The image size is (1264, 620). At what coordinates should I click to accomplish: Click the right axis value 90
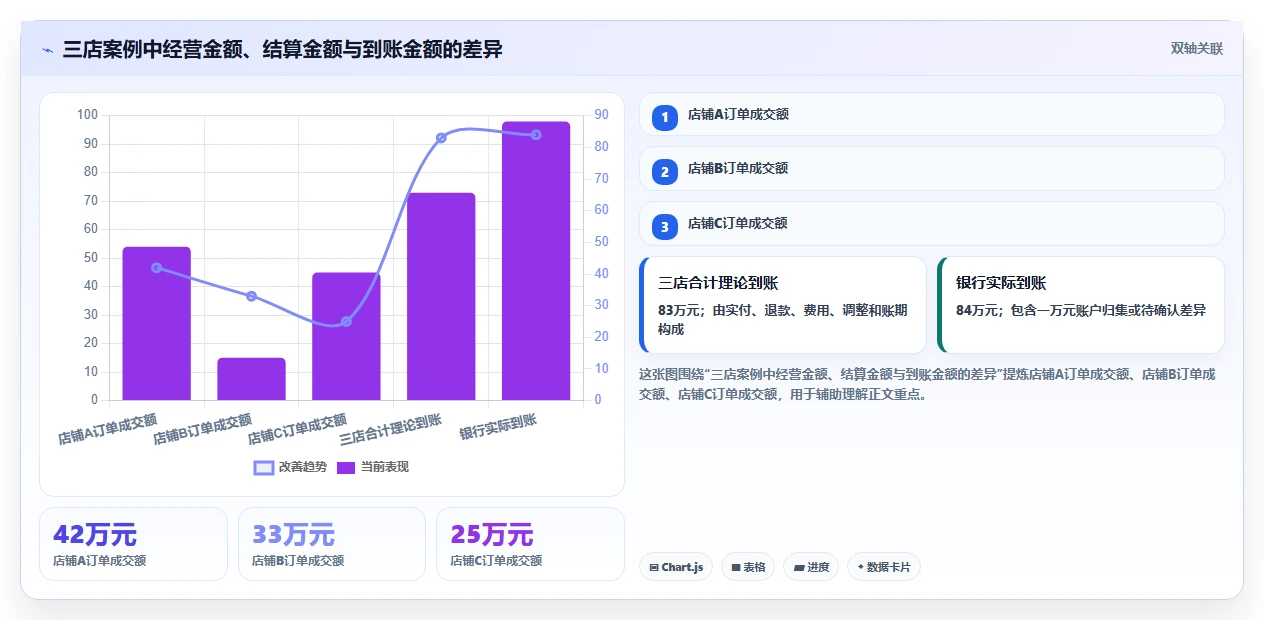(x=601, y=115)
